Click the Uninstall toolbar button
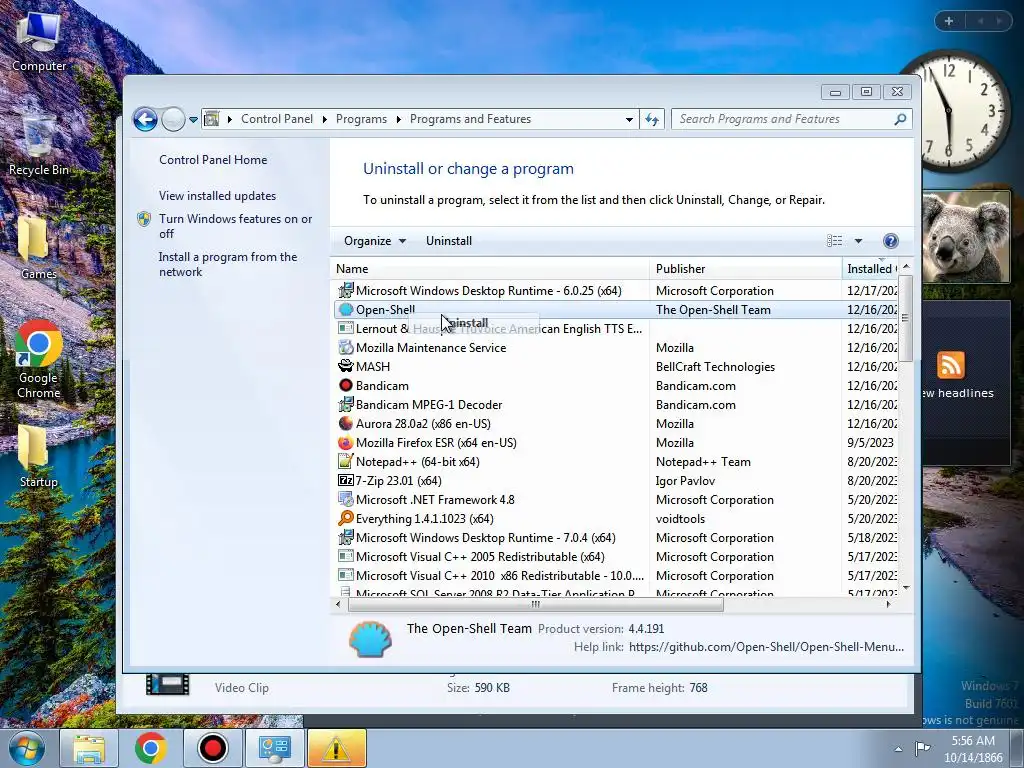The width and height of the screenshot is (1024, 768). click(x=449, y=241)
